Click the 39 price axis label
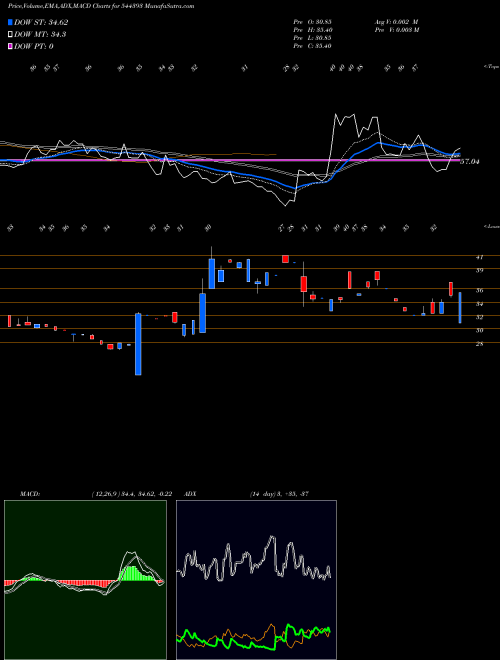 pyautogui.click(x=479, y=270)
